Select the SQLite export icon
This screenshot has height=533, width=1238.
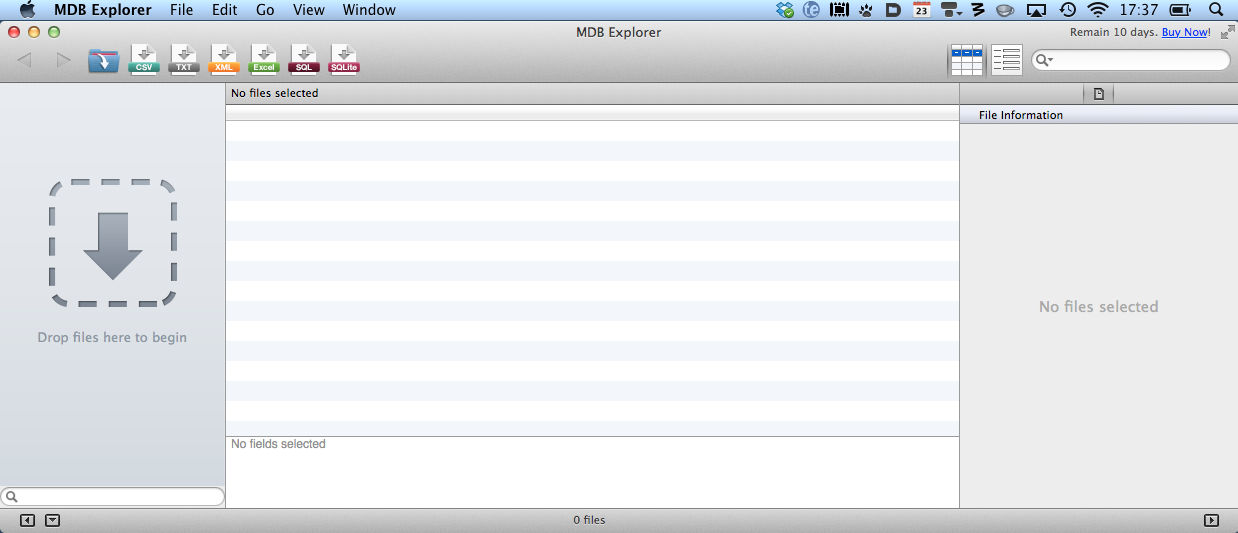[344, 60]
